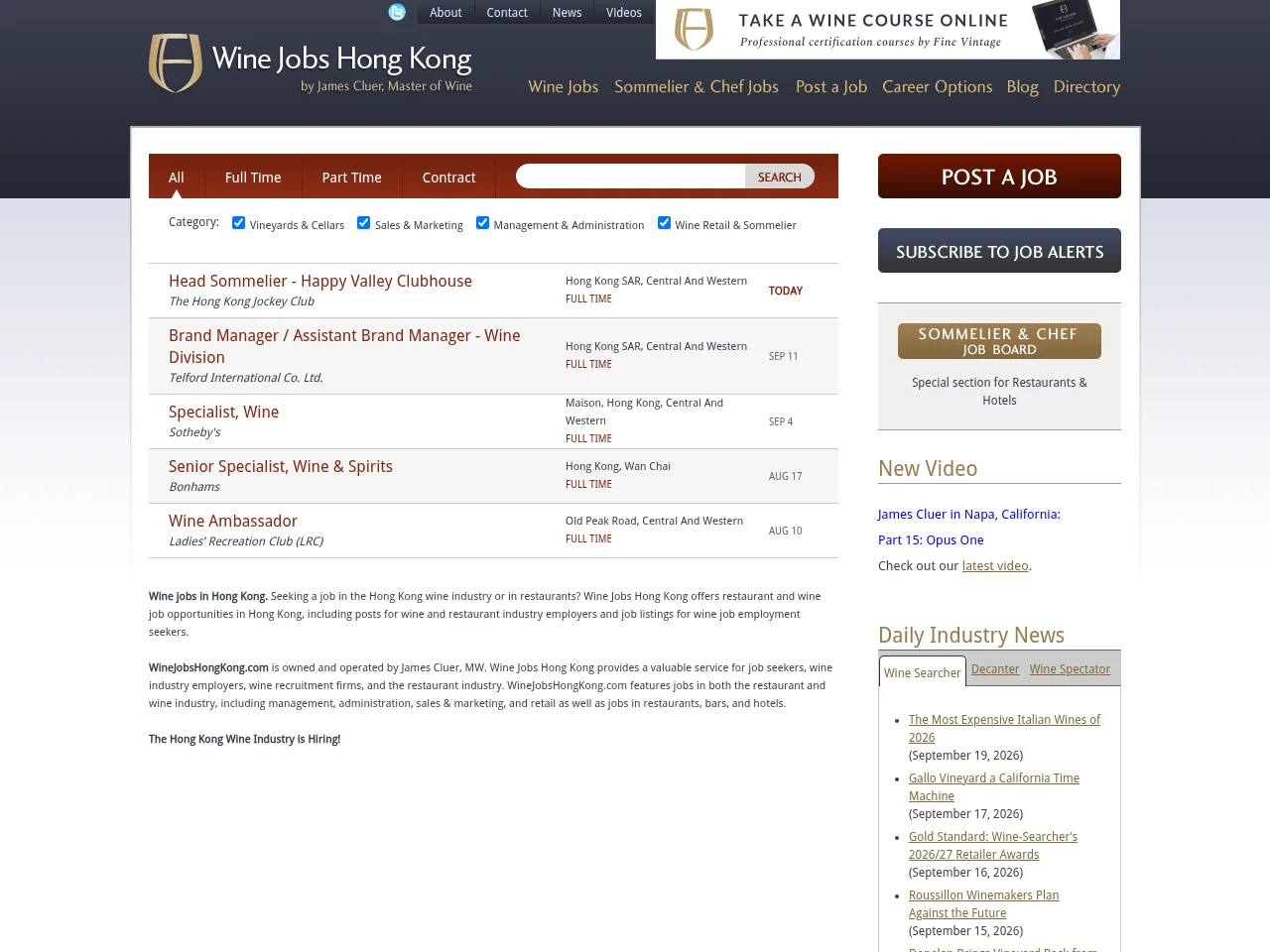Open Brand Manager / Assistant Brand Manager listing
The height and width of the screenshot is (952, 1270).
pyautogui.click(x=344, y=347)
